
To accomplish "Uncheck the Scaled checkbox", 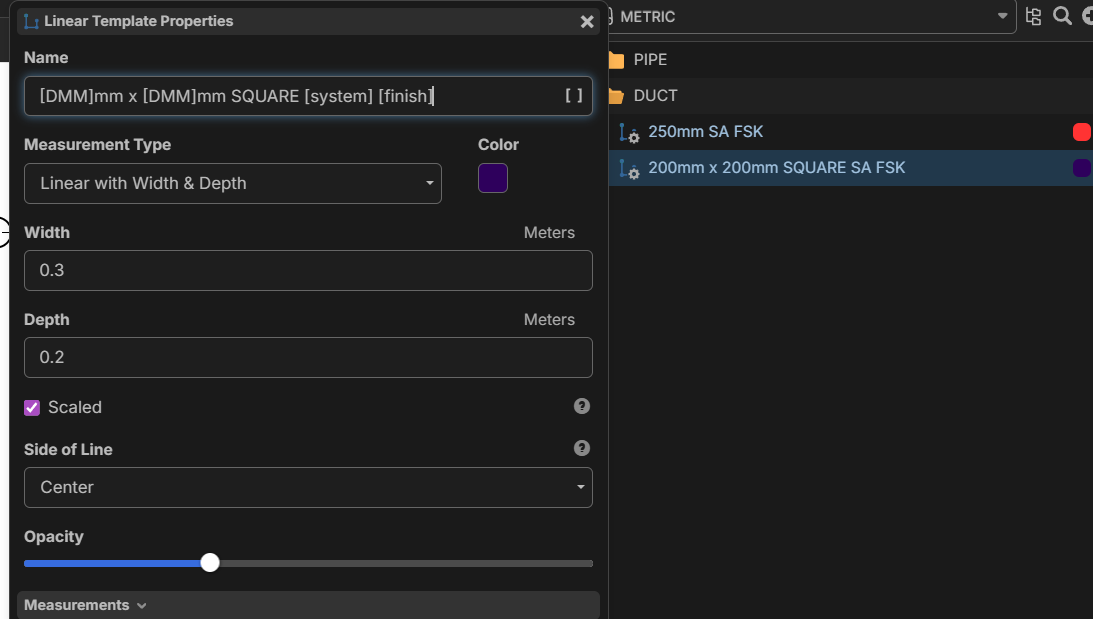I will coord(32,407).
